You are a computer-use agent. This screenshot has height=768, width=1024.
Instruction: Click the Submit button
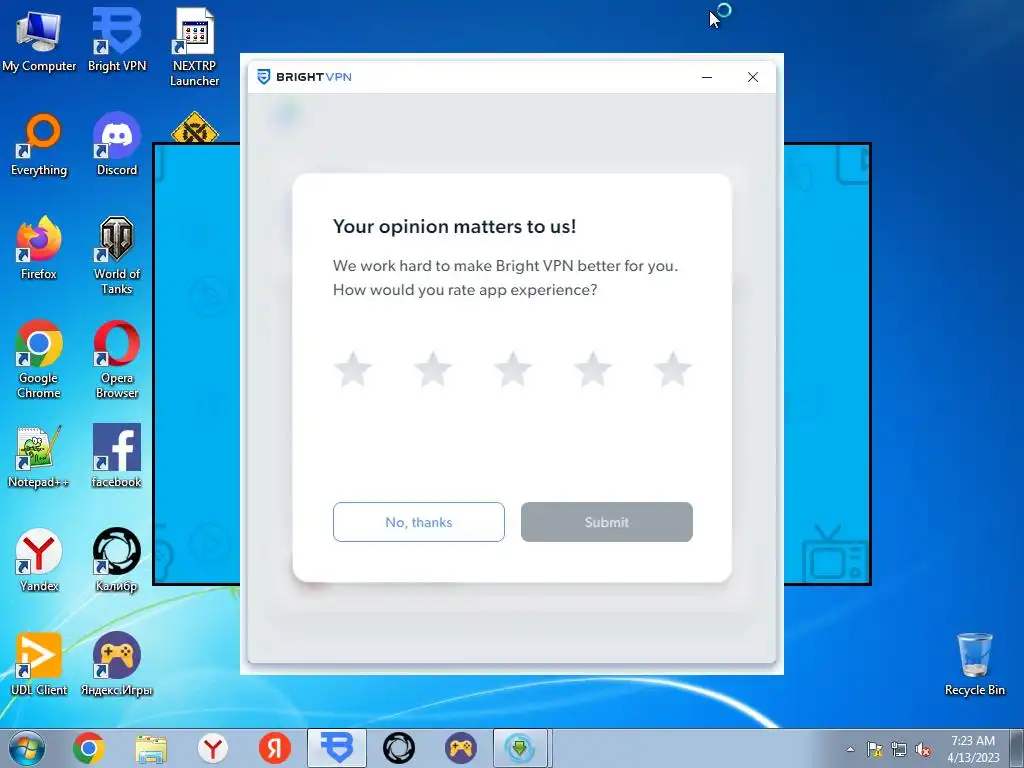click(607, 522)
